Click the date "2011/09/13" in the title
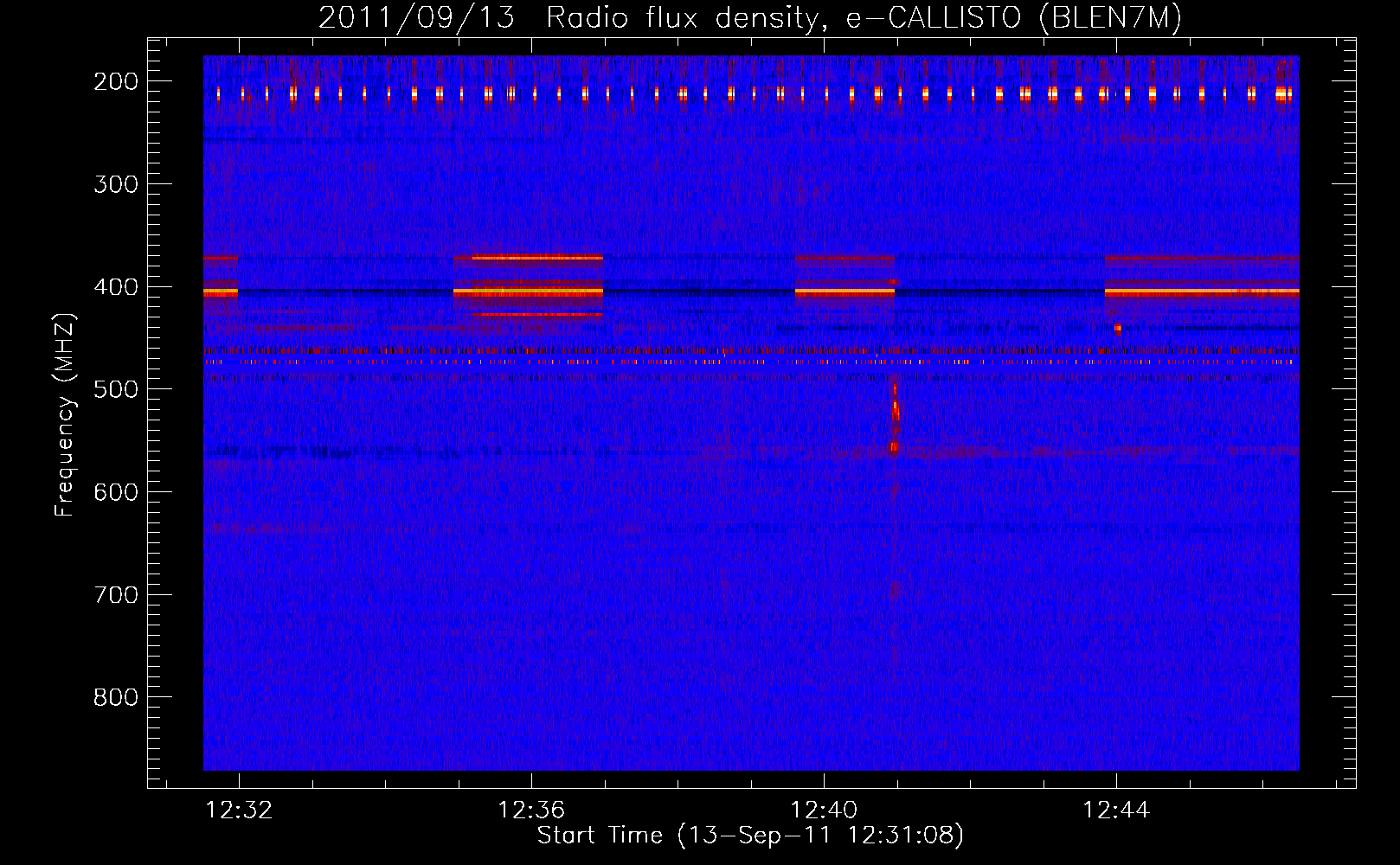Image resolution: width=1400 pixels, height=865 pixels. click(416, 18)
